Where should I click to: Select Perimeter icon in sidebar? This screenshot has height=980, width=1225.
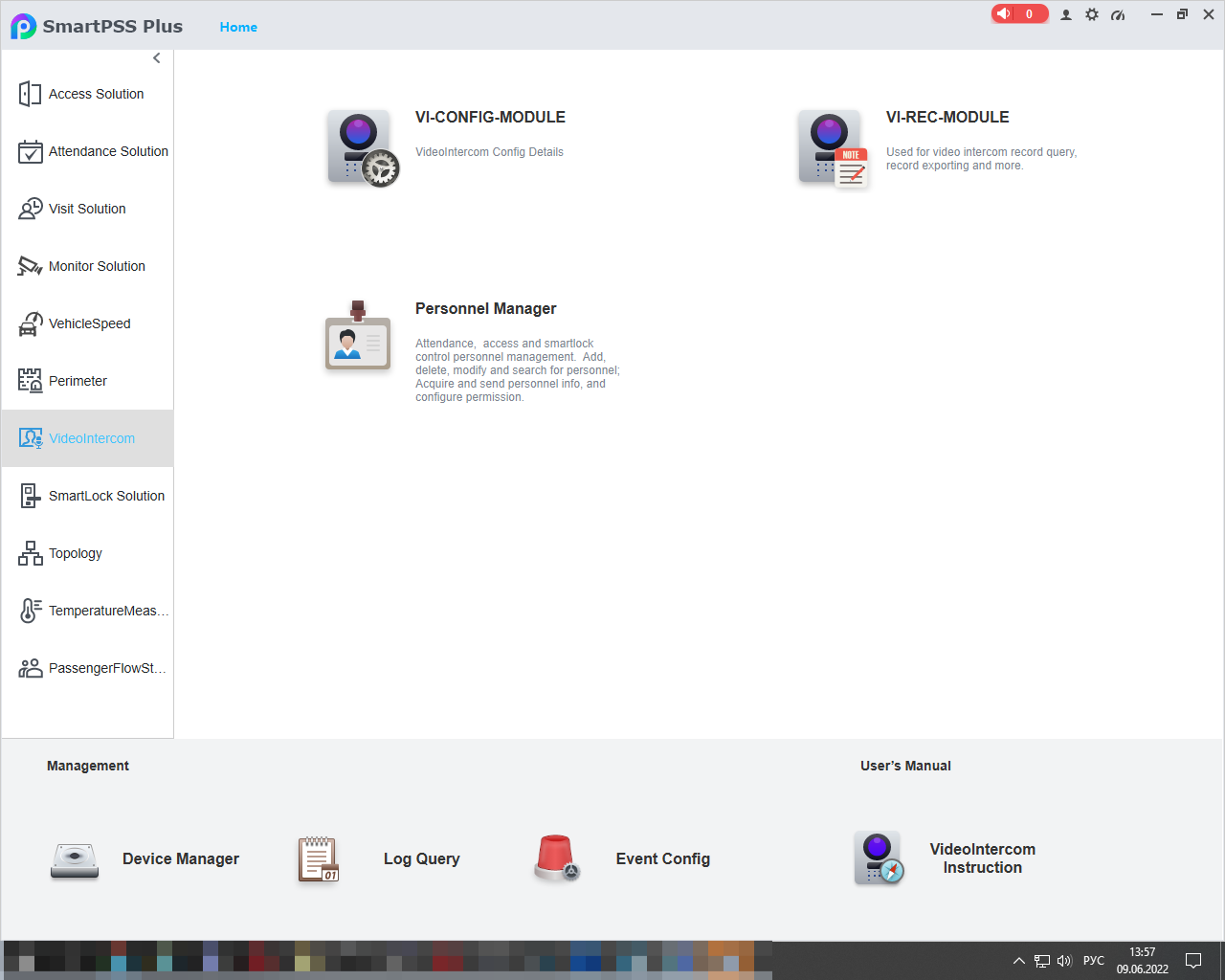coord(30,381)
